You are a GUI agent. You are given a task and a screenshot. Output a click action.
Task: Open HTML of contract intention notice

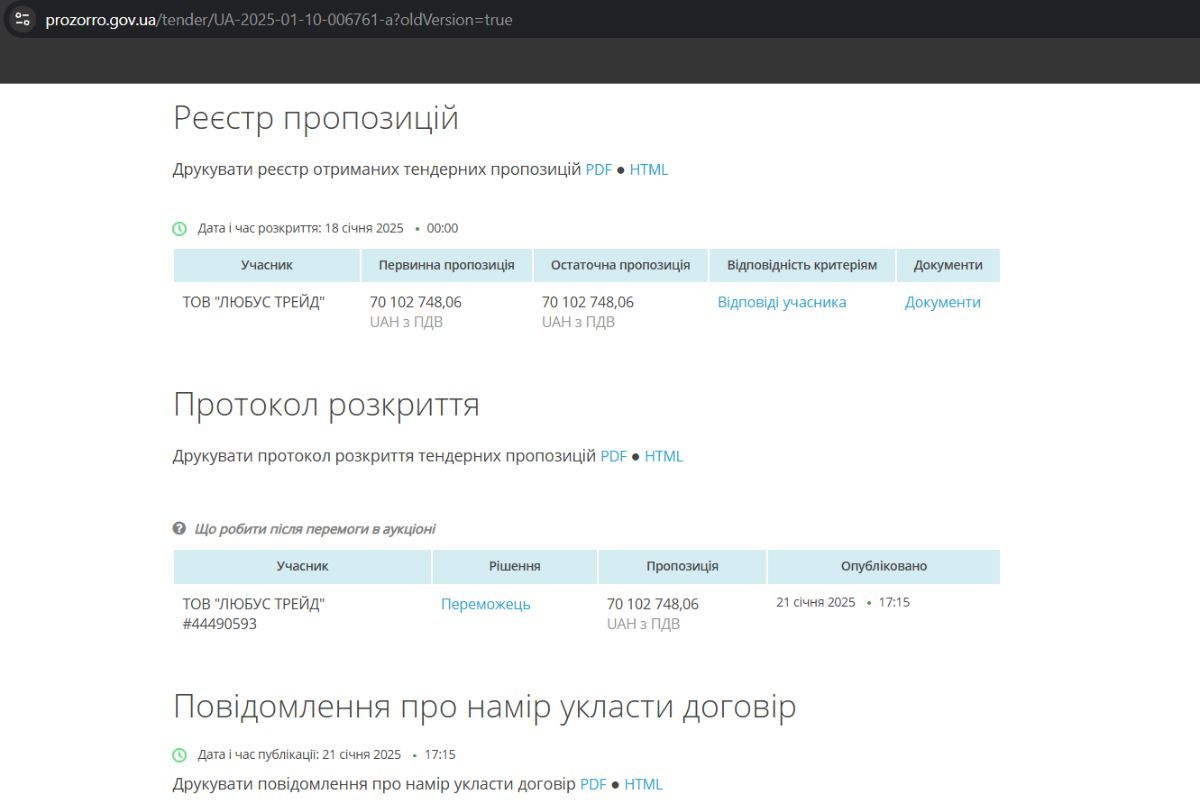click(x=643, y=784)
